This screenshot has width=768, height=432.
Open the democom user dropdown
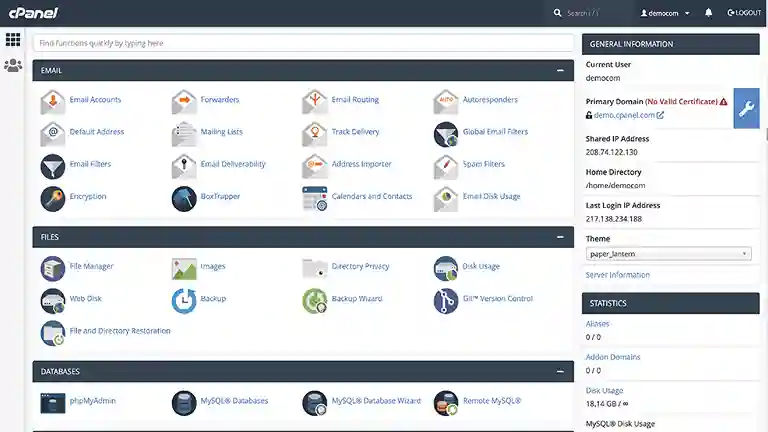click(665, 13)
